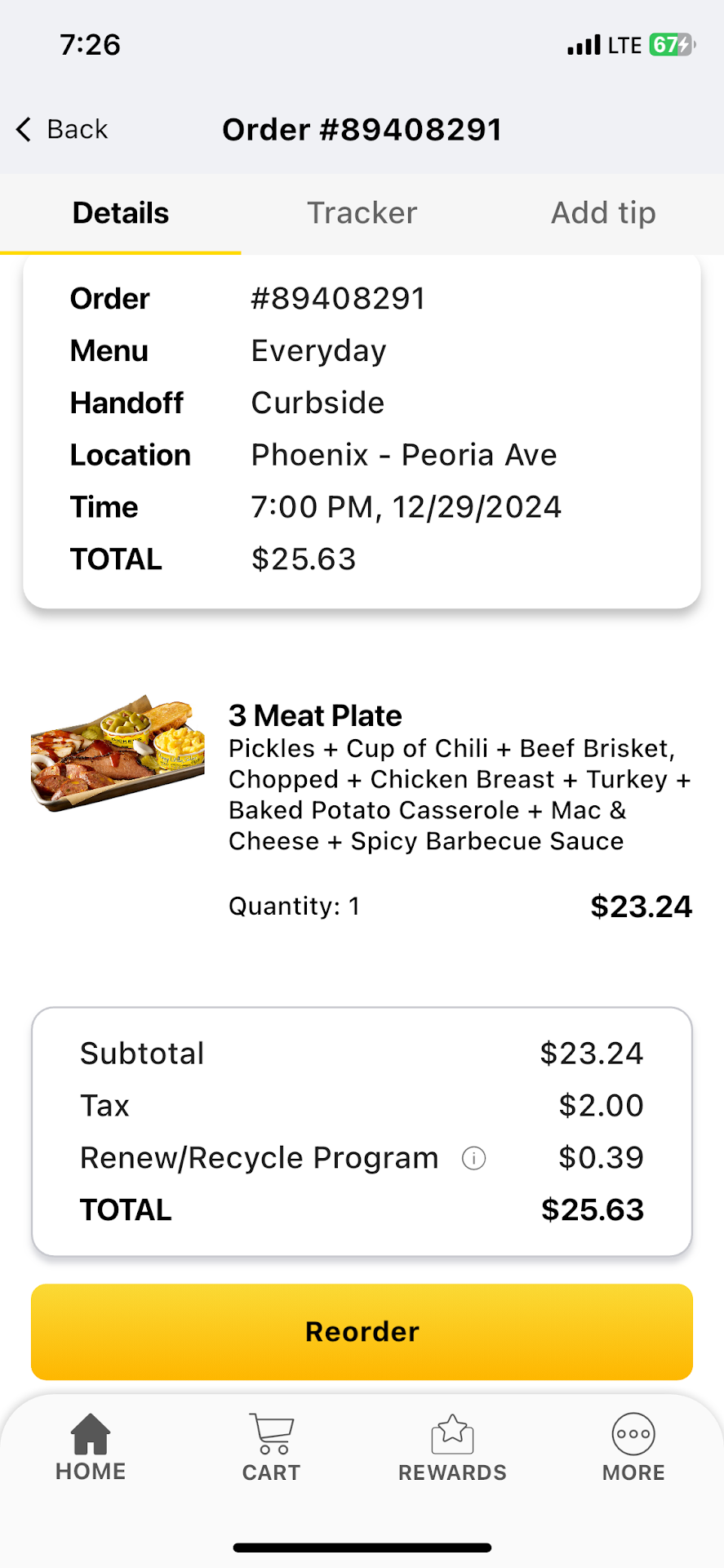Tap the 7:26 clock in status bar
724x1568 pixels.
point(90,44)
